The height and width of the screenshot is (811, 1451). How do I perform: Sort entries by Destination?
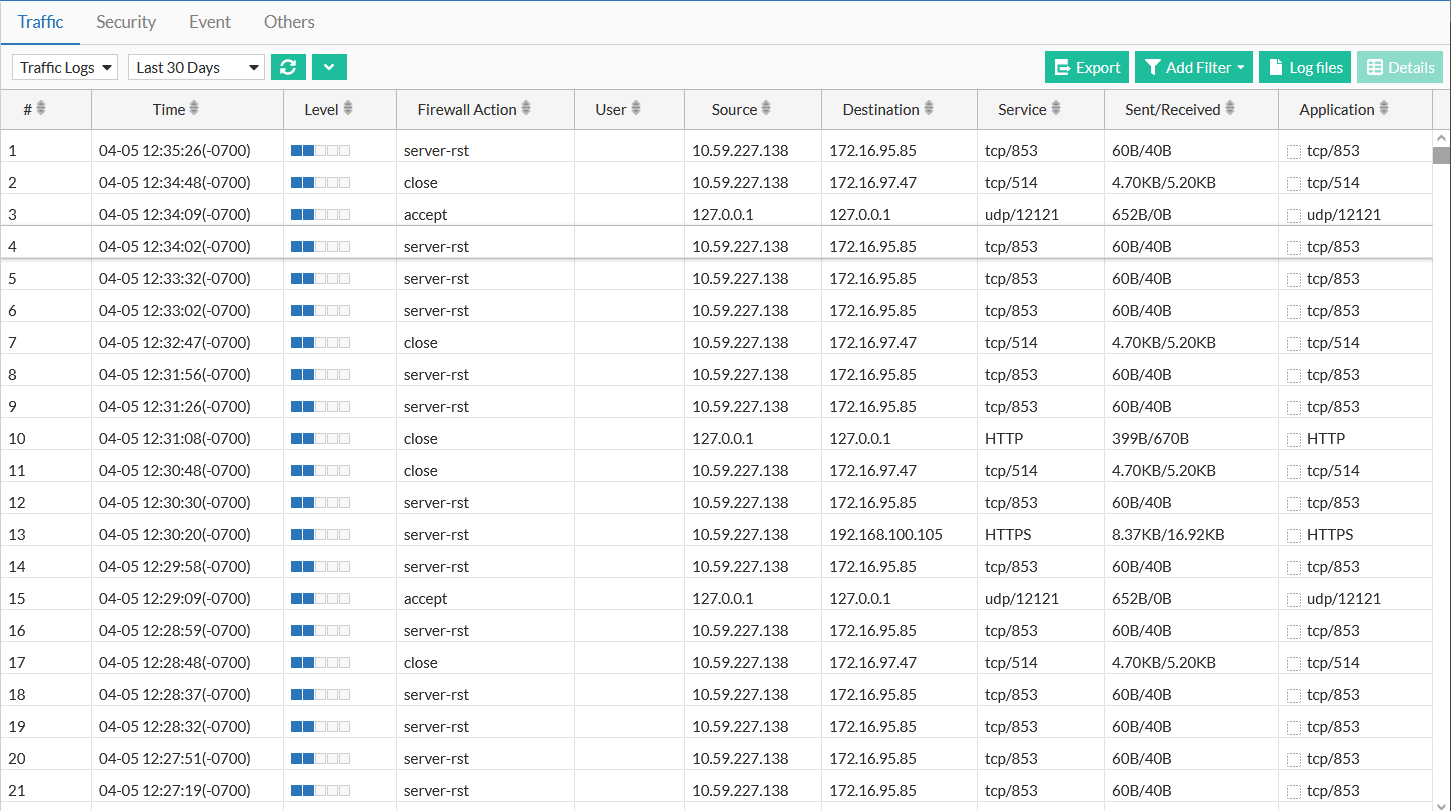tap(930, 109)
